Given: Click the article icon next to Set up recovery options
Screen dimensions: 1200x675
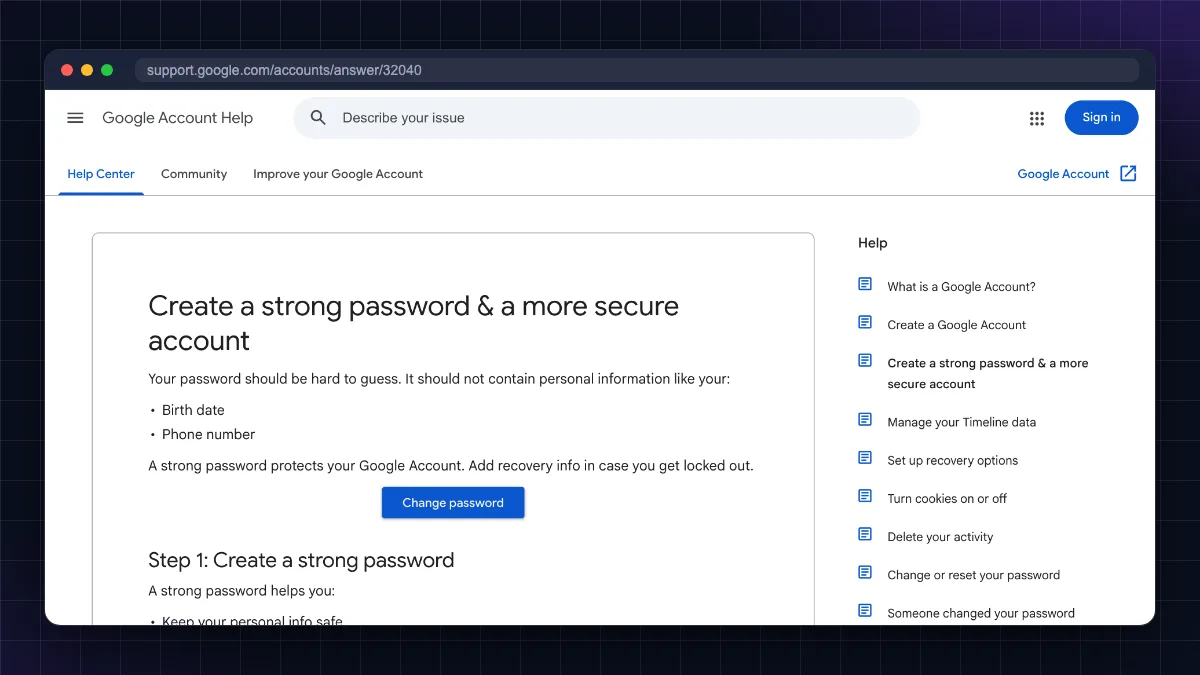Looking at the screenshot, I should 865,458.
